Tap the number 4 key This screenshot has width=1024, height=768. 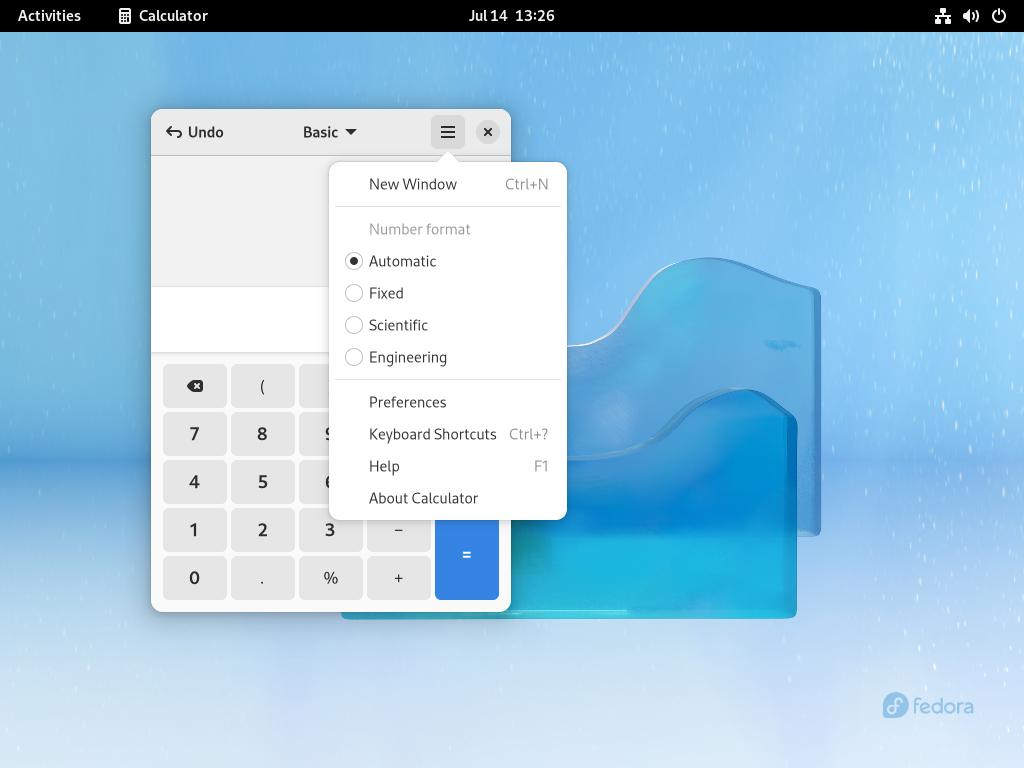point(195,482)
